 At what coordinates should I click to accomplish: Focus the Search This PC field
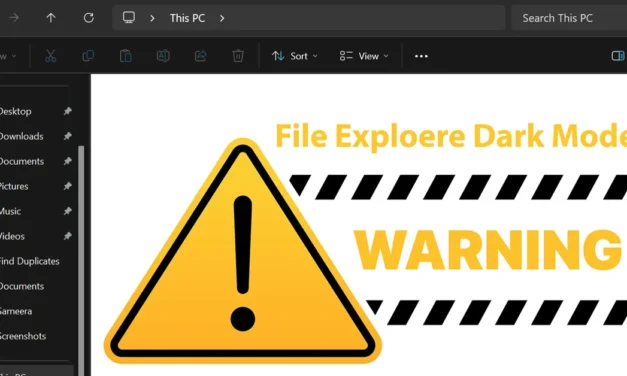click(569, 18)
